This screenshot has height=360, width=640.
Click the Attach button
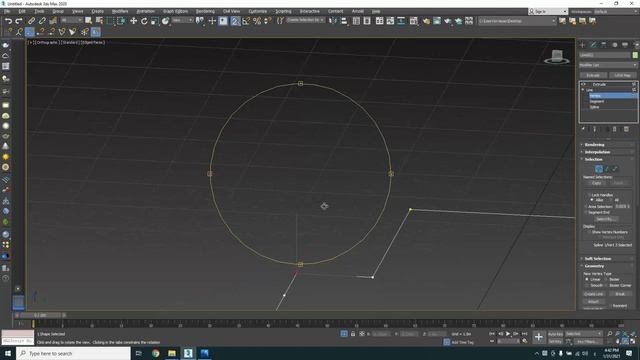594,302
